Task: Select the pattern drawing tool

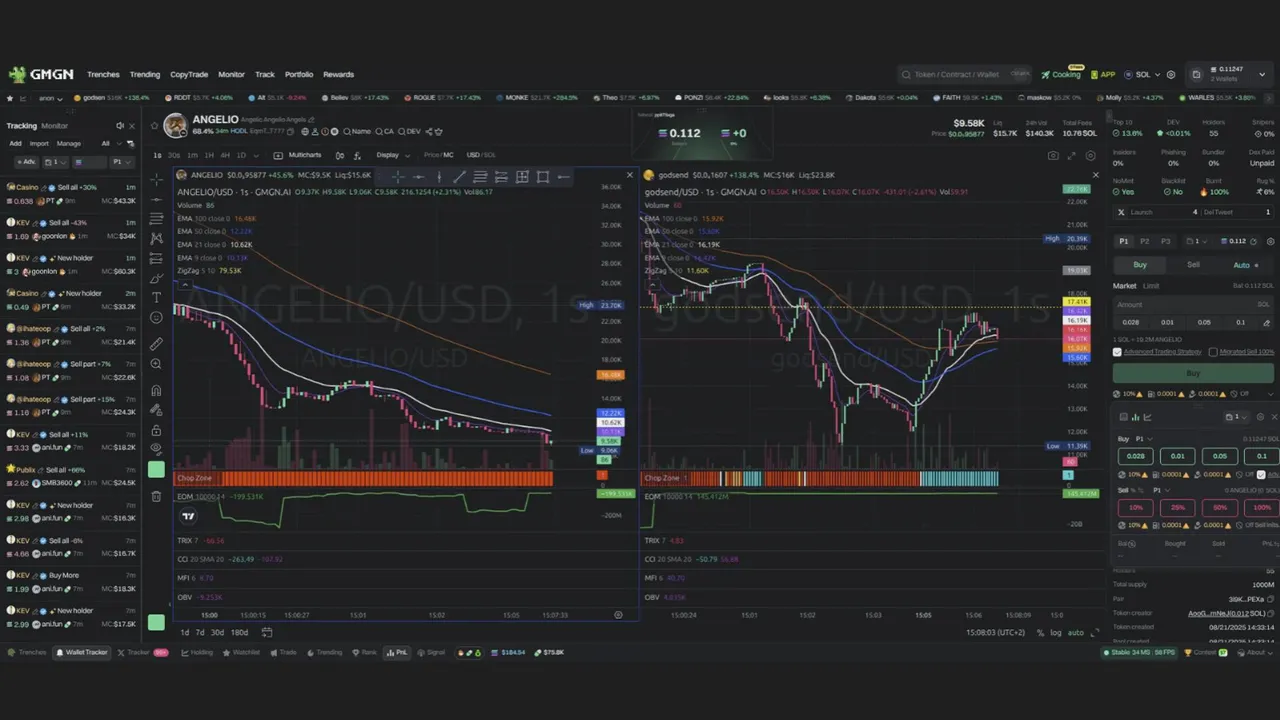Action: [x=156, y=238]
